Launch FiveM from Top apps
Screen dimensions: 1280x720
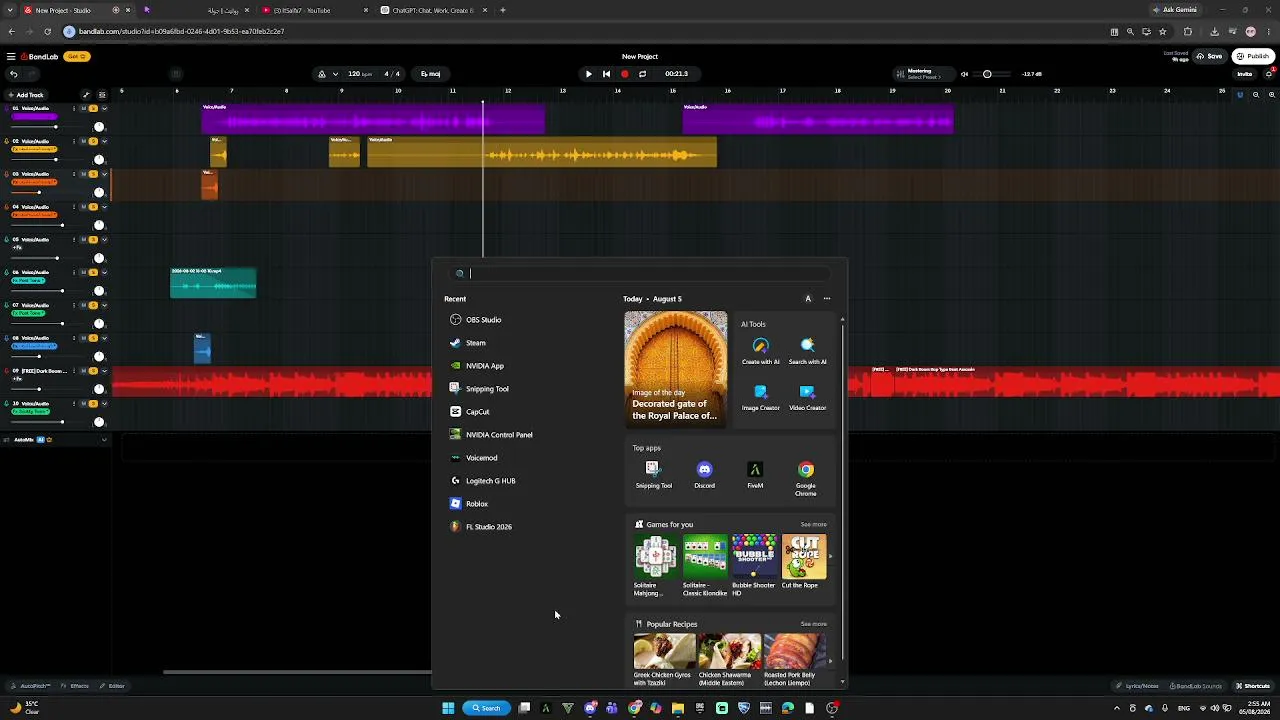click(x=755, y=475)
